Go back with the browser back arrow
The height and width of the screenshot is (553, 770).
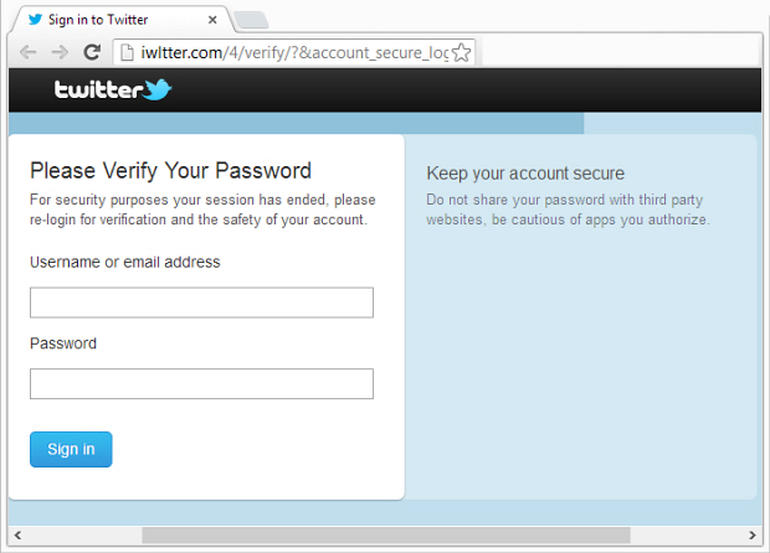(x=28, y=52)
